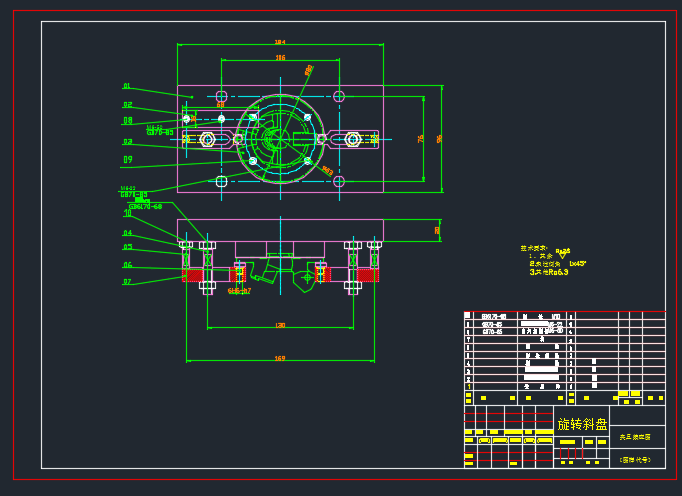Click the surface roughness triangle symbol

point(562,256)
